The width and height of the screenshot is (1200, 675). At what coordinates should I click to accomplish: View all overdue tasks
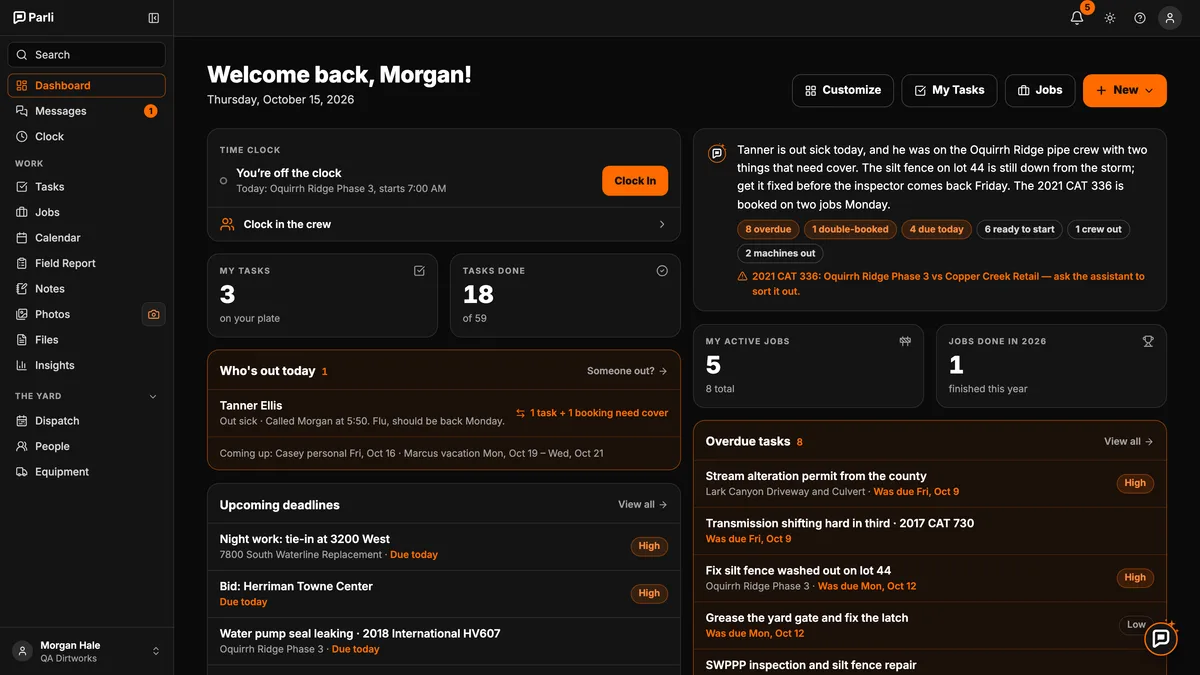[1128, 442]
